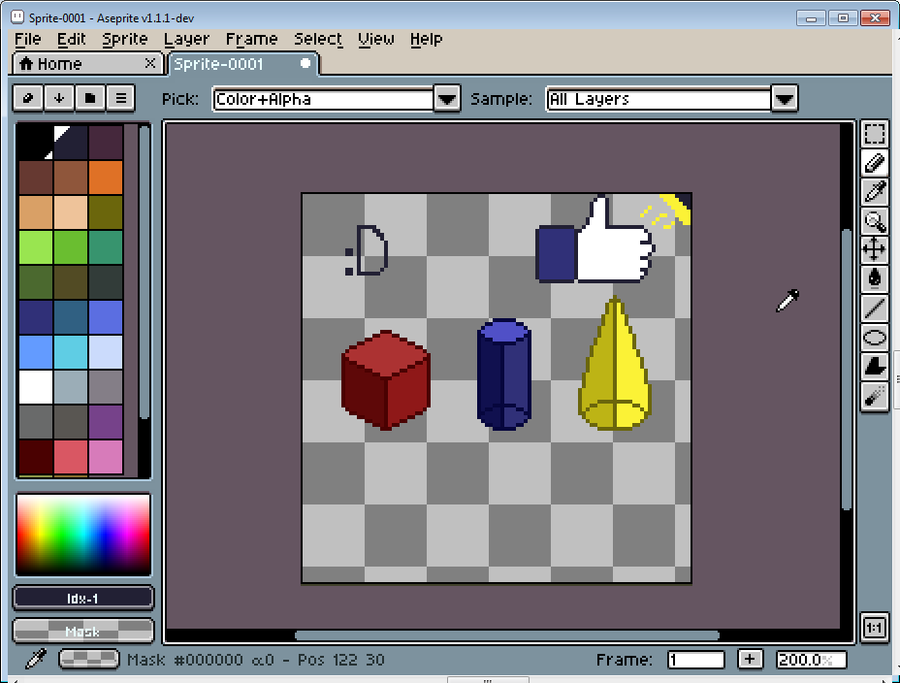Click the Home tab house icon

click(x=26, y=64)
